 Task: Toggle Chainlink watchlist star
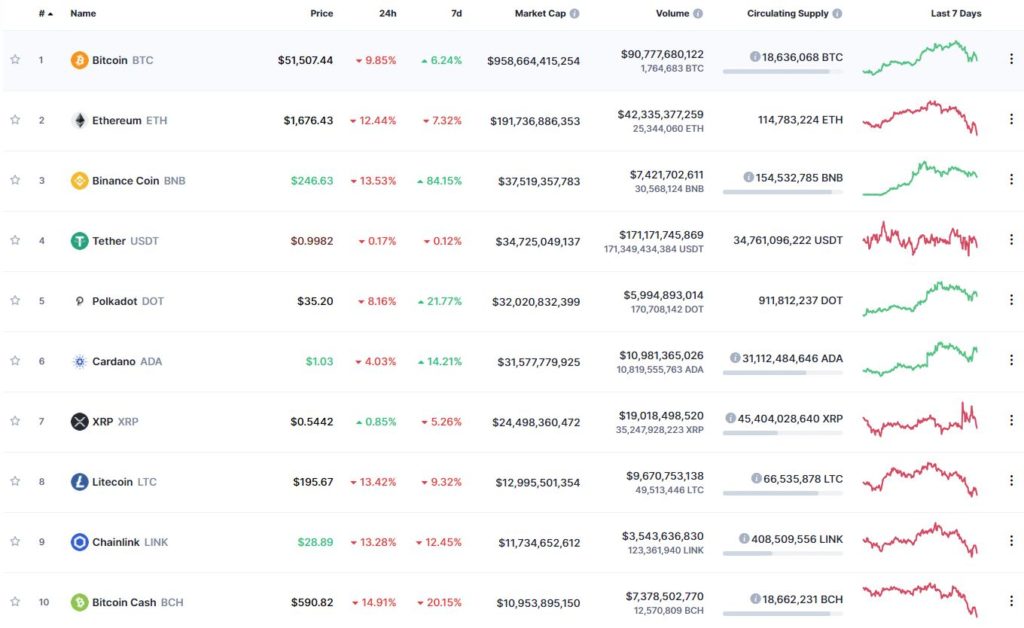coord(15,541)
